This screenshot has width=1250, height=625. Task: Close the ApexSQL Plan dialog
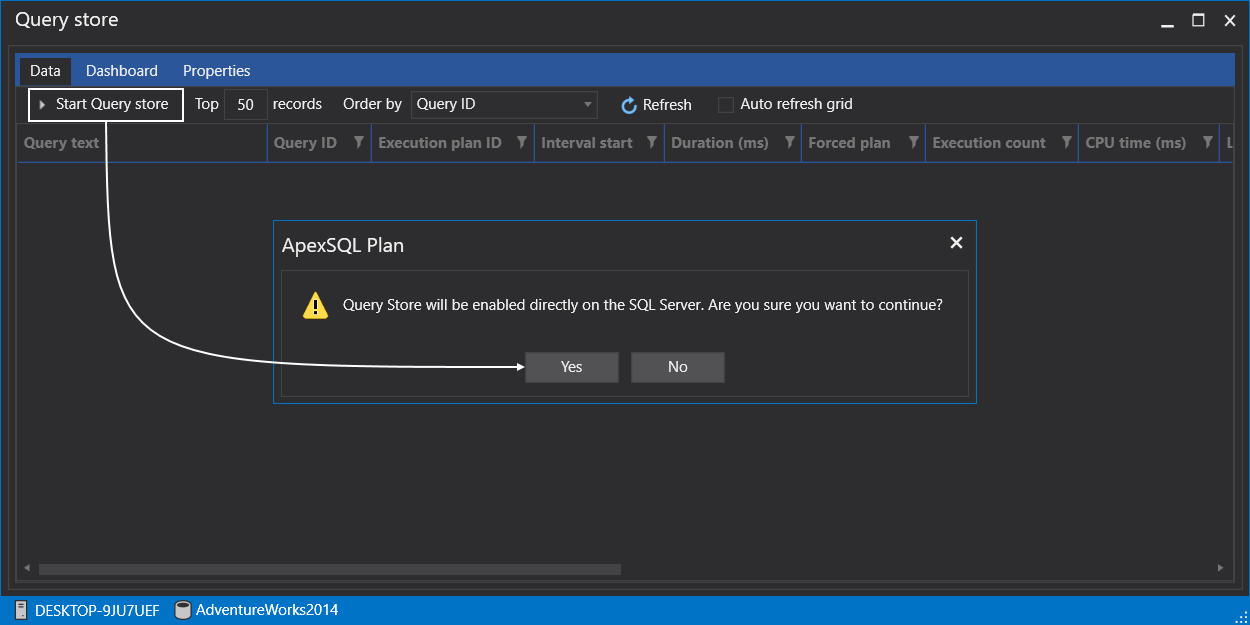956,243
